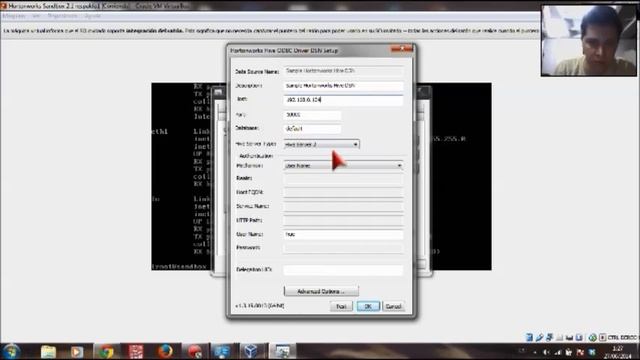Open the red round taskbar icon after Firefox
This screenshot has width=640, height=360.
[194, 351]
